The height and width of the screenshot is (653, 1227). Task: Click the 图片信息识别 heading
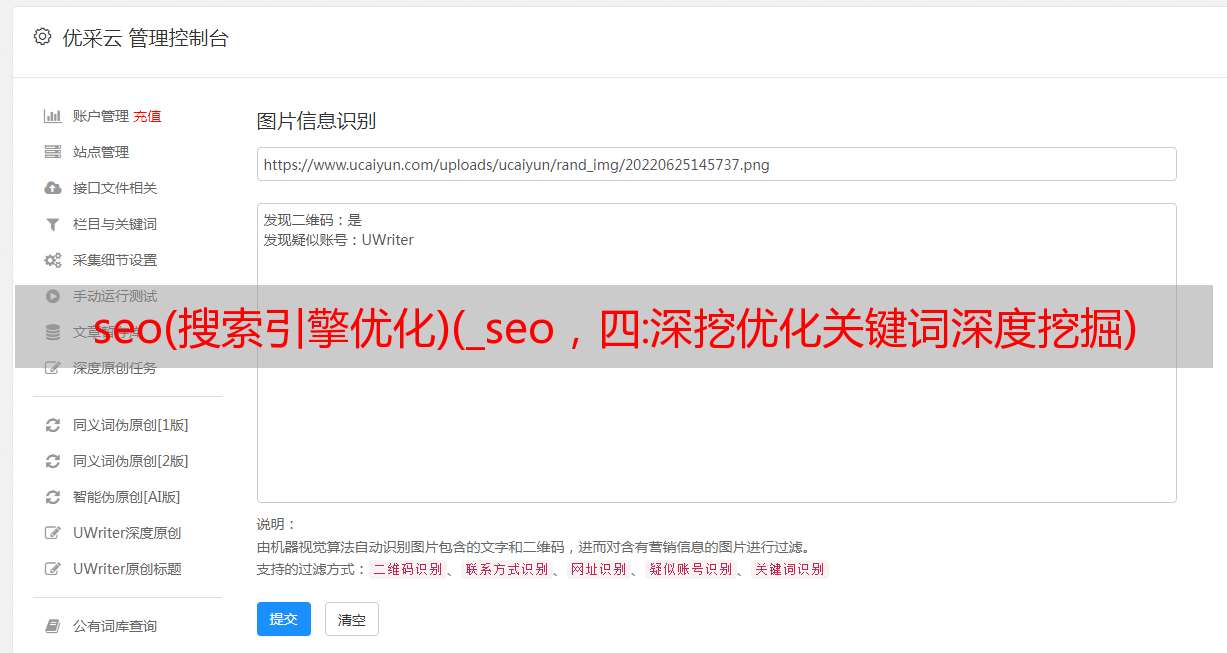(316, 121)
